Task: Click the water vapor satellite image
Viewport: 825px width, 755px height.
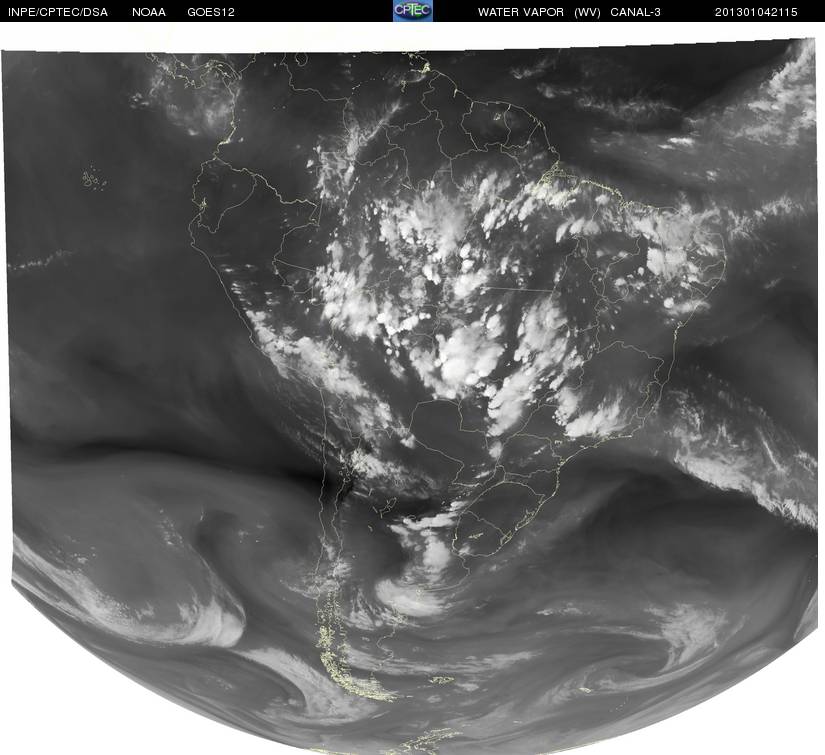Action: coord(412,396)
